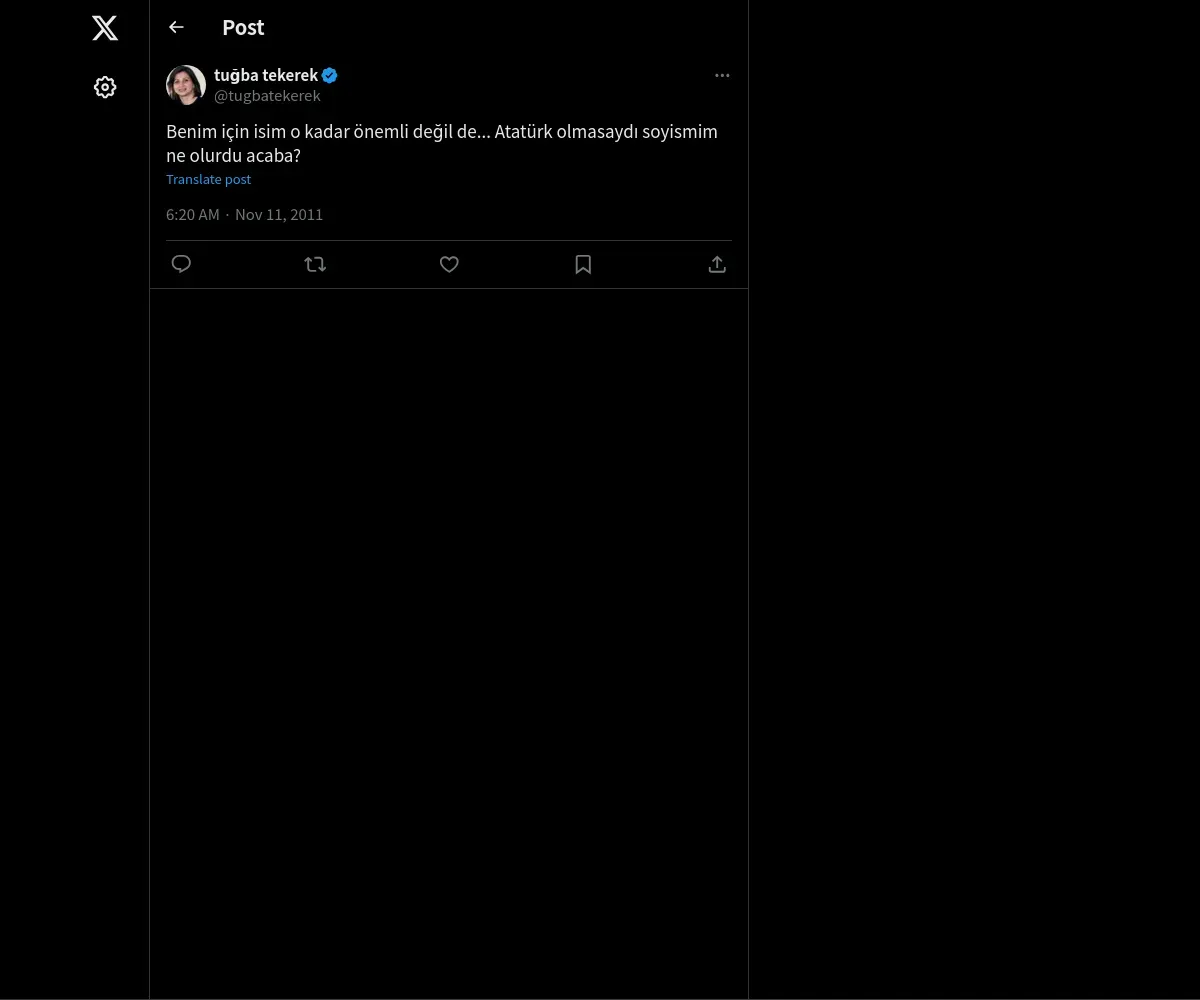The height and width of the screenshot is (1000, 1200).
Task: Click the X logo icon
Action: (x=105, y=28)
